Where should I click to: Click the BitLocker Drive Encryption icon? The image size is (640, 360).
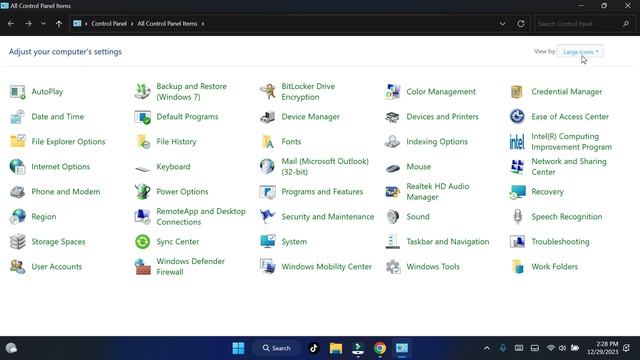(x=267, y=92)
